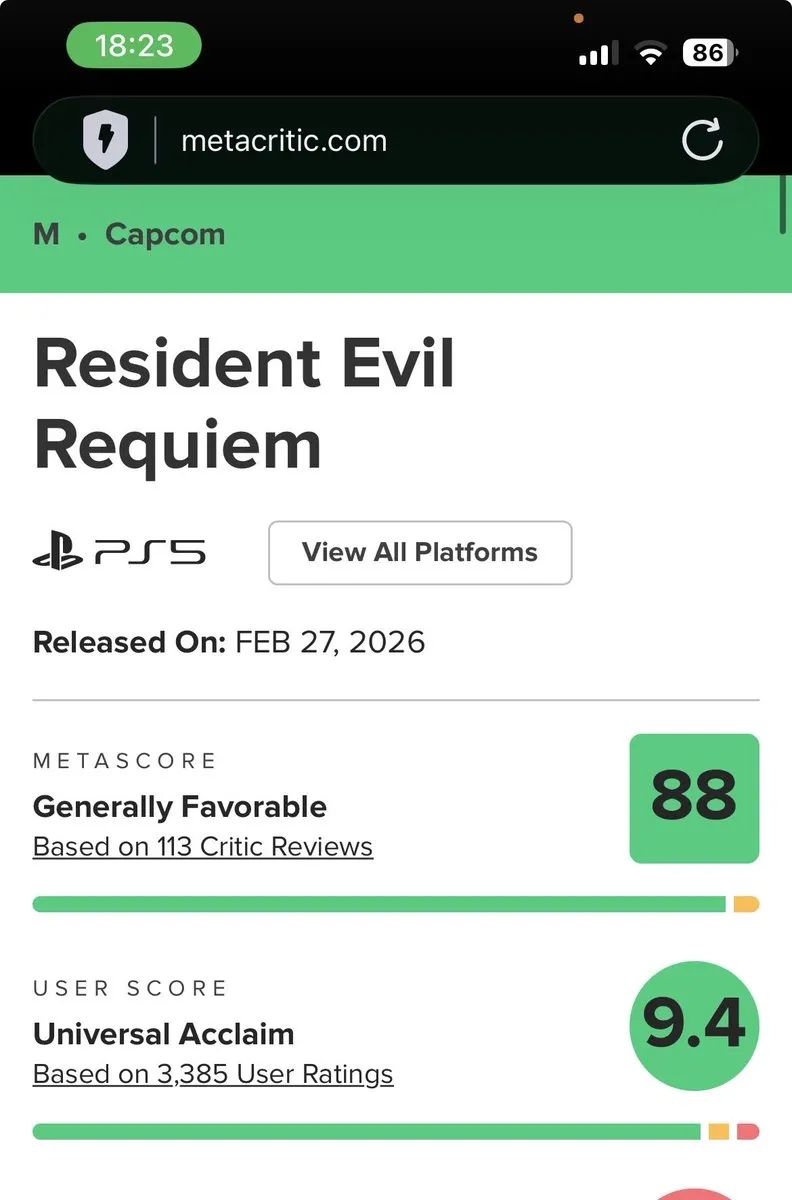Tap the green 18:23 time pill

tap(134, 45)
